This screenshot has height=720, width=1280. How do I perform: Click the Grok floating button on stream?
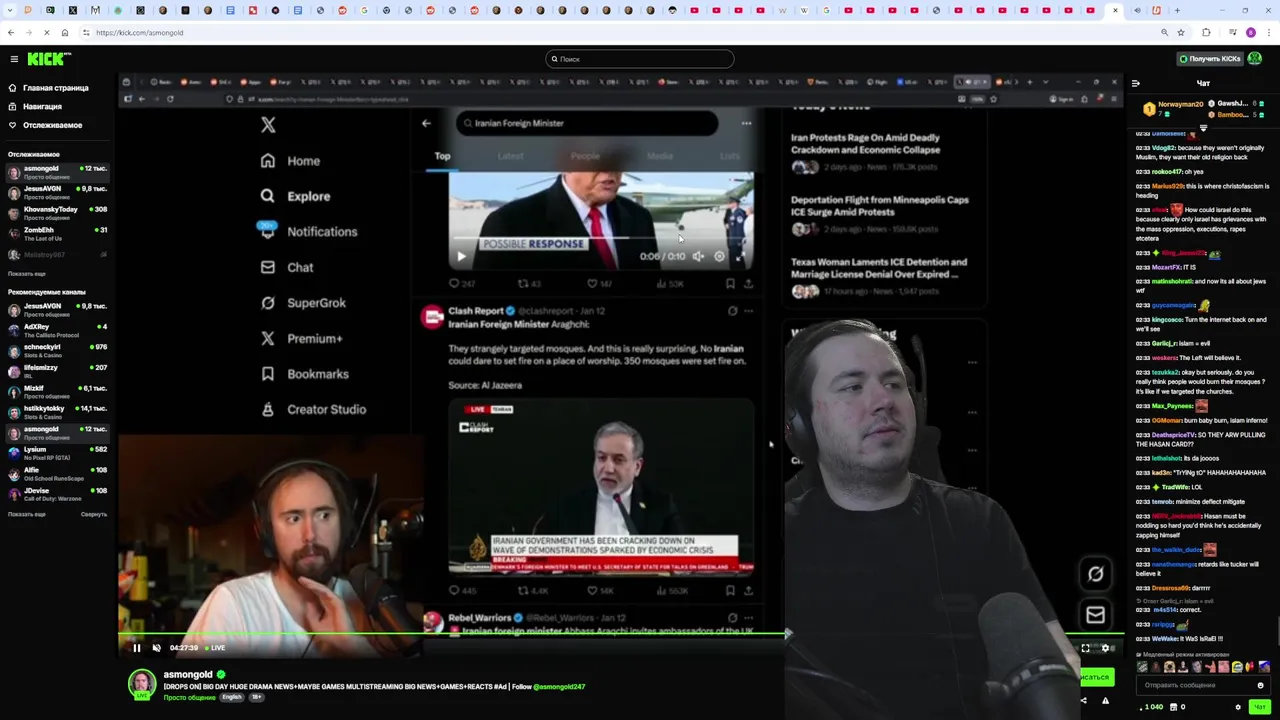point(1096,574)
